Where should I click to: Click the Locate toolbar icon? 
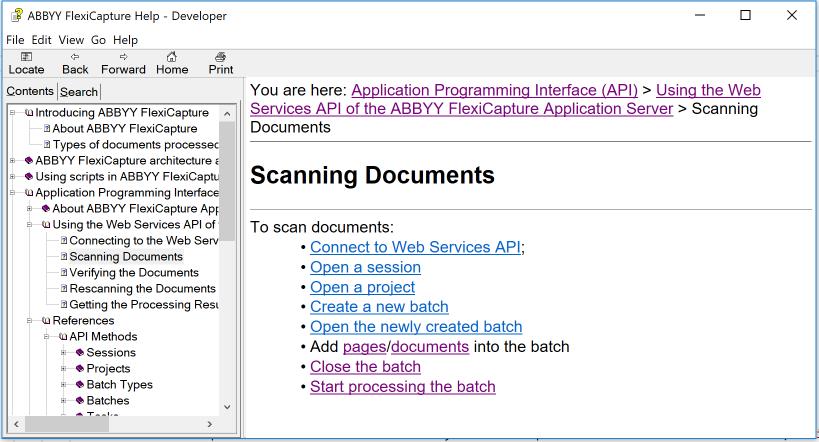pos(26,56)
